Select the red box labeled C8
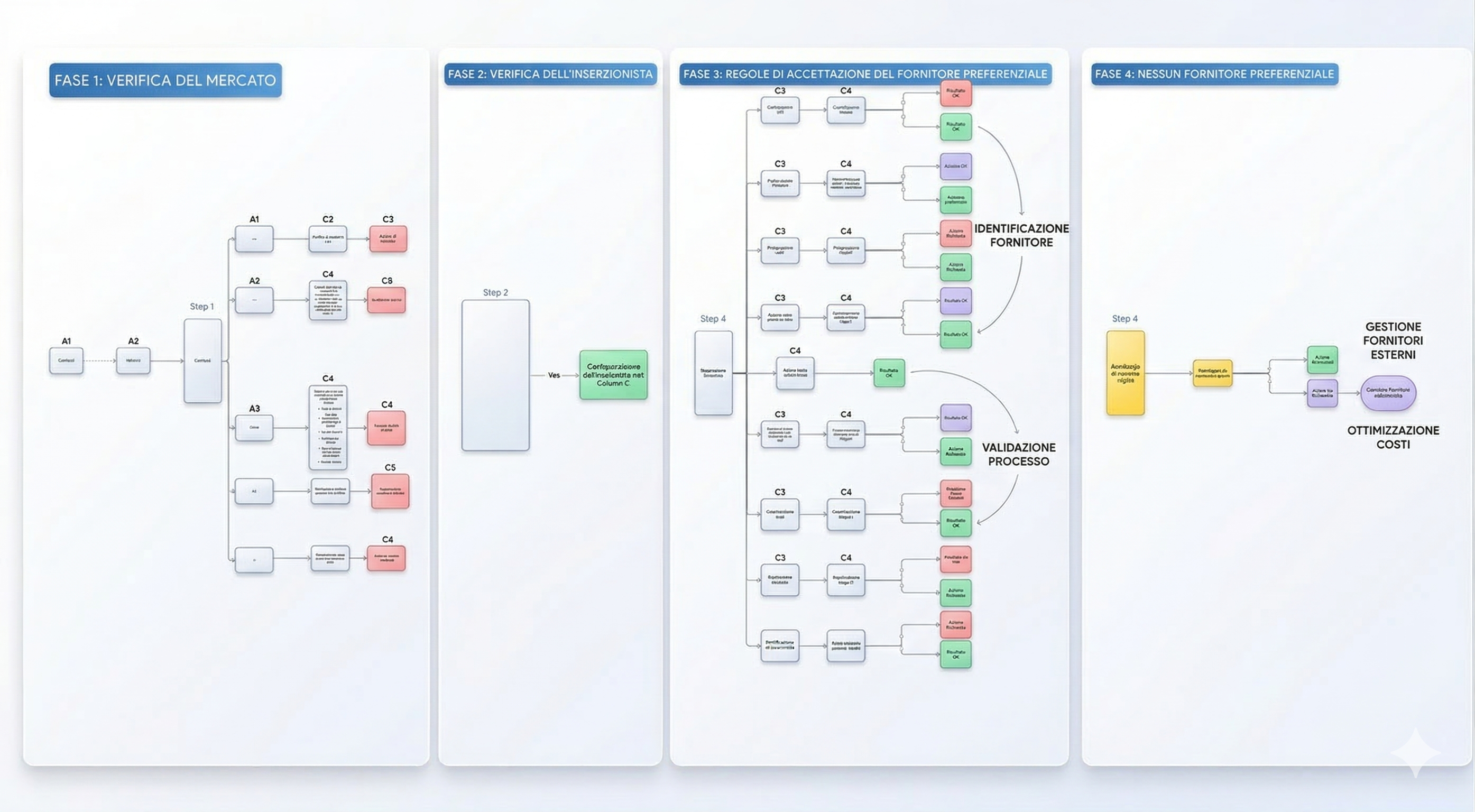 click(386, 300)
